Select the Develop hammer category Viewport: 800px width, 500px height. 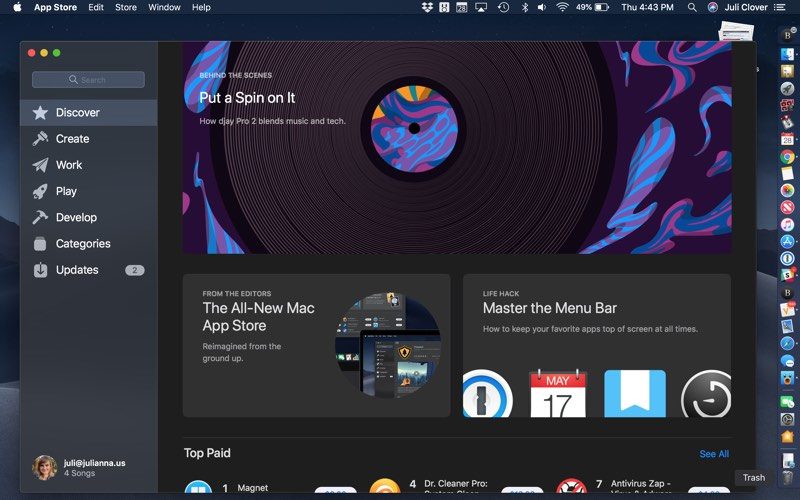tap(88, 217)
